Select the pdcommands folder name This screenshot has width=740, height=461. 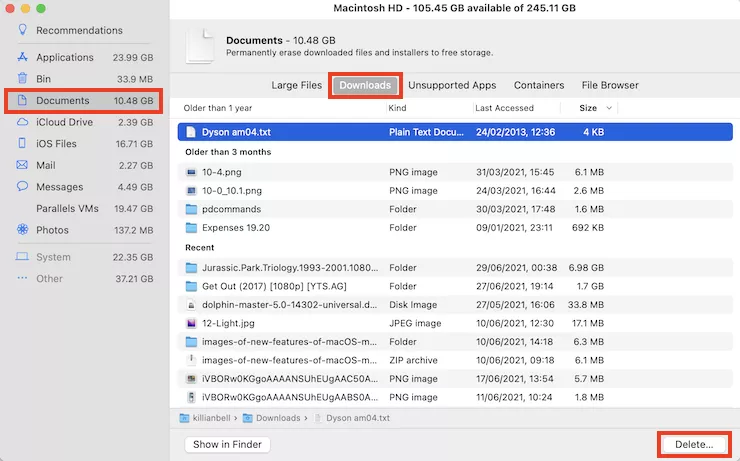tap(231, 209)
